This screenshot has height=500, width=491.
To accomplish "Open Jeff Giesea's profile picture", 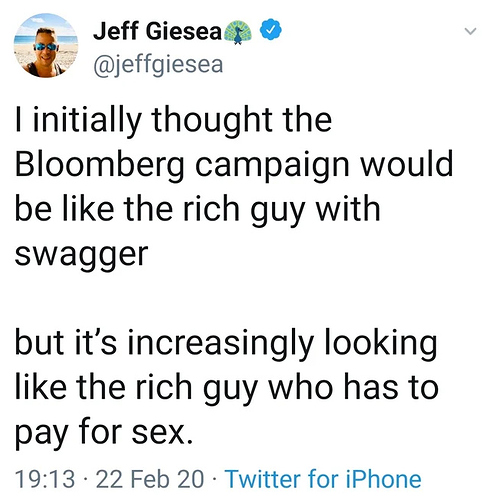I will click(46, 46).
